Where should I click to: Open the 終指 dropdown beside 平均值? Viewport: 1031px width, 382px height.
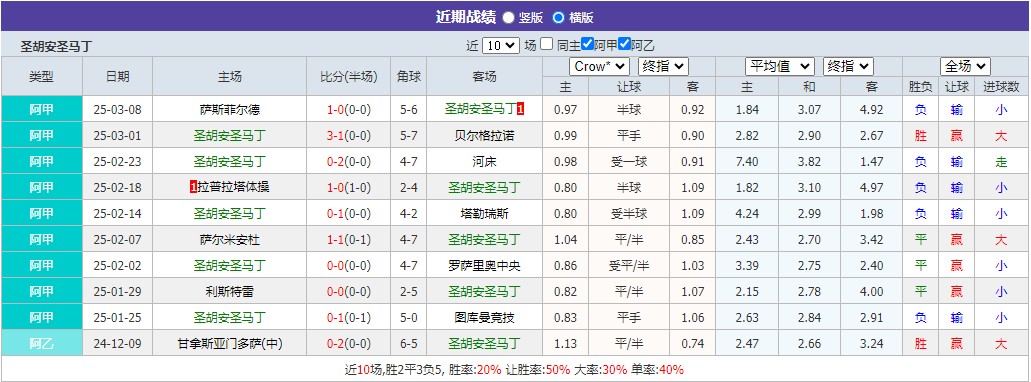[848, 66]
